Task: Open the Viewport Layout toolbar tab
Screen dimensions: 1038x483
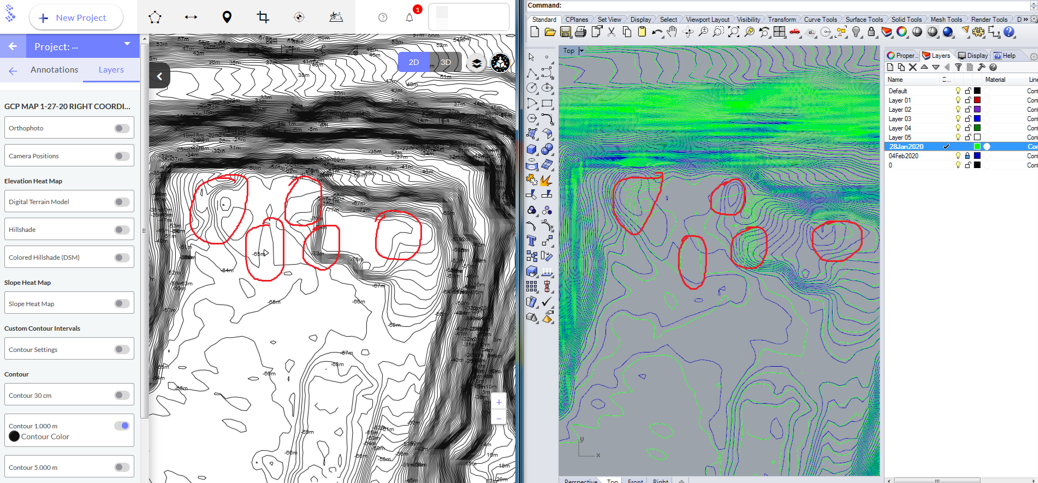Action: pyautogui.click(x=708, y=20)
